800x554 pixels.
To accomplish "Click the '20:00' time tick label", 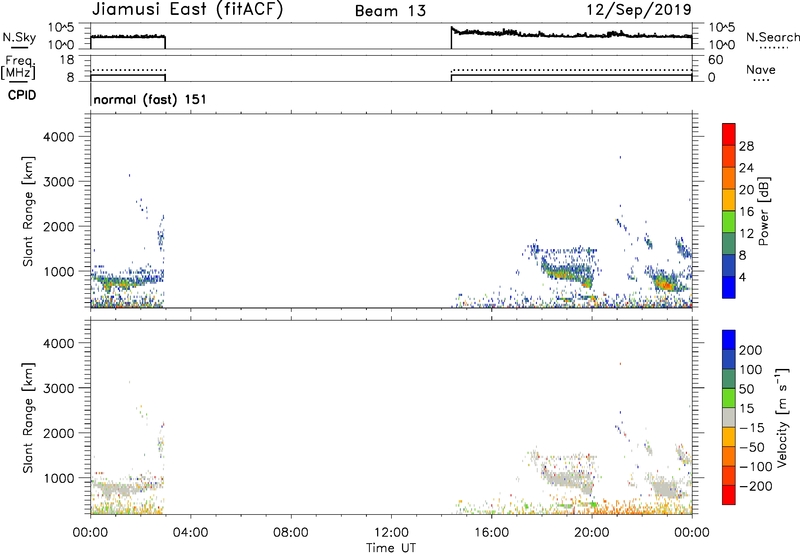I will (591, 533).
